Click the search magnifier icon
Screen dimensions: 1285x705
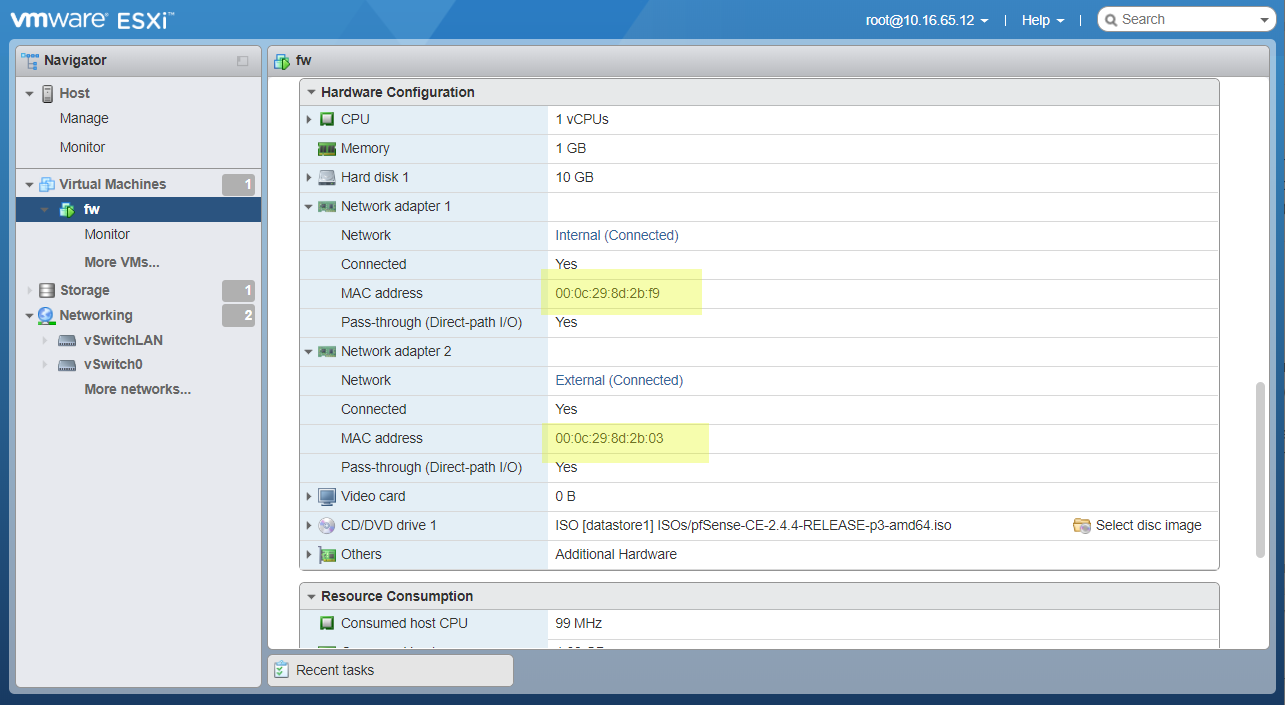[x=1112, y=19]
